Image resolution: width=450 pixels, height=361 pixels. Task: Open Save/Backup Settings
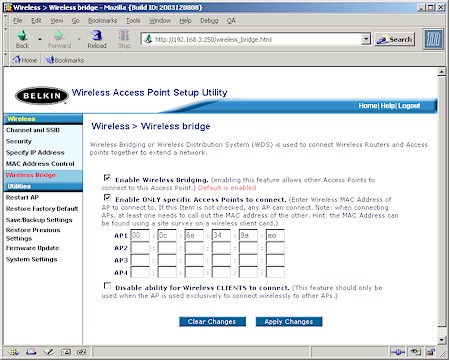[x=39, y=220]
